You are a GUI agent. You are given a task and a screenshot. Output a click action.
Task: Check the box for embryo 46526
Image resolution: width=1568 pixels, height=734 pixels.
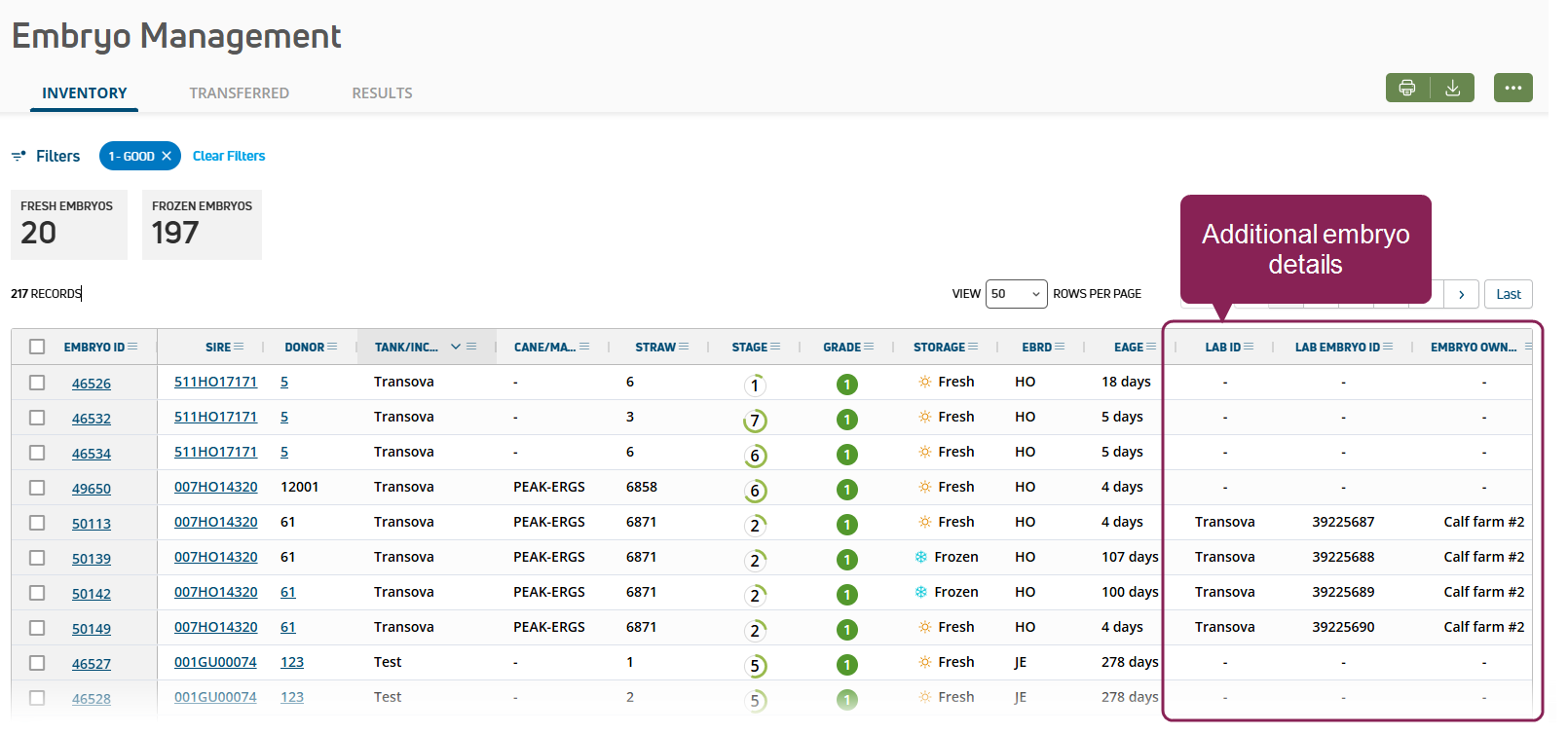37,383
